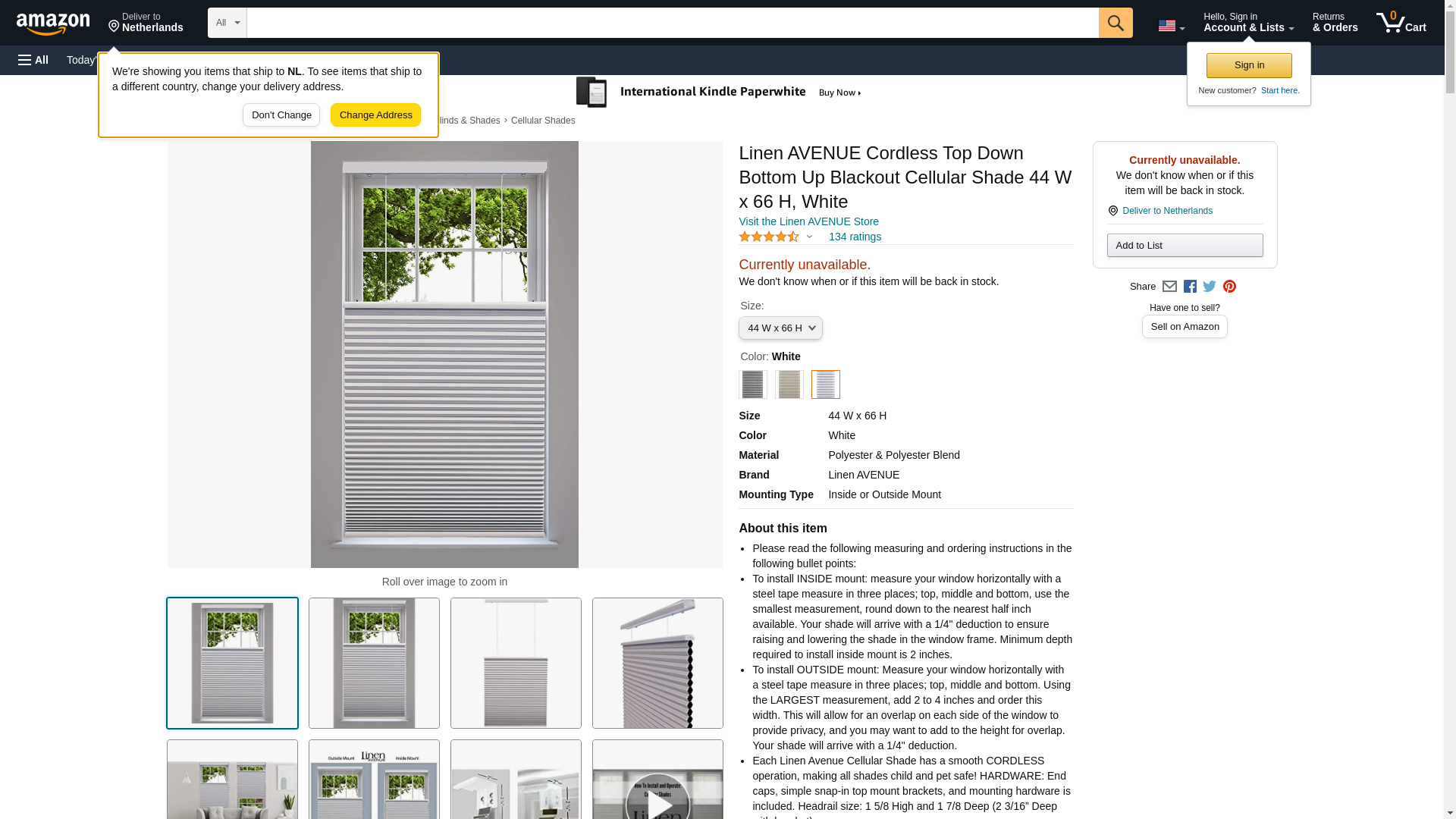
Task: Click in the Amazon search field
Action: (x=672, y=23)
